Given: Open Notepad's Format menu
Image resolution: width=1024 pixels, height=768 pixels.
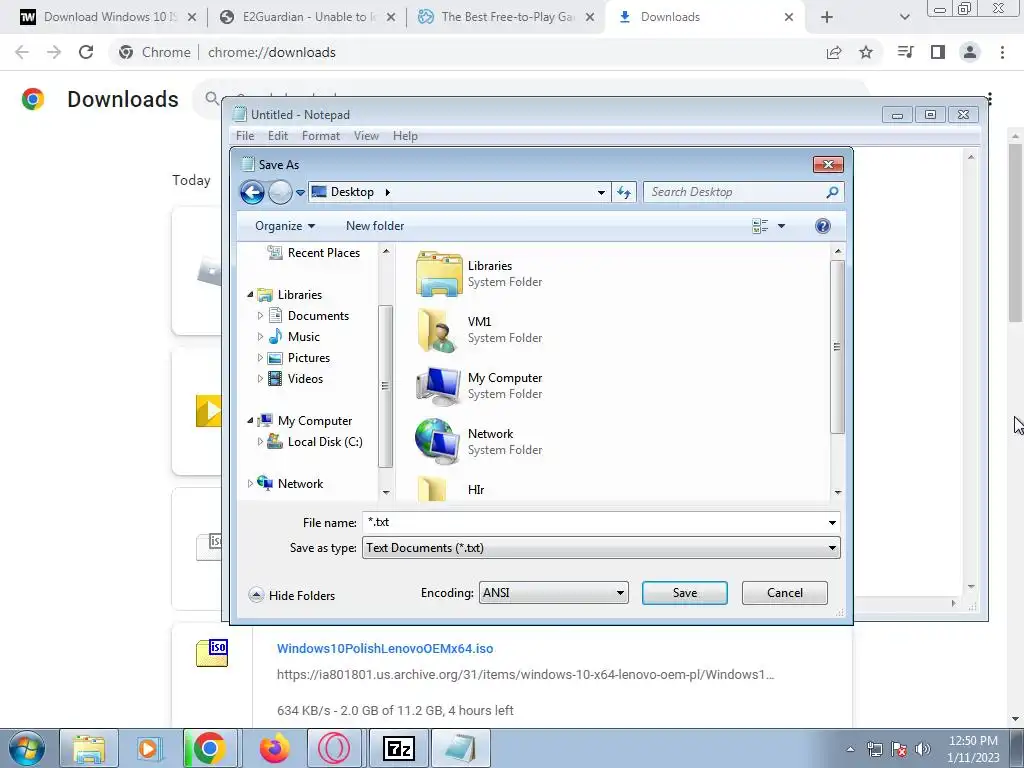Looking at the screenshot, I should coord(321,136).
